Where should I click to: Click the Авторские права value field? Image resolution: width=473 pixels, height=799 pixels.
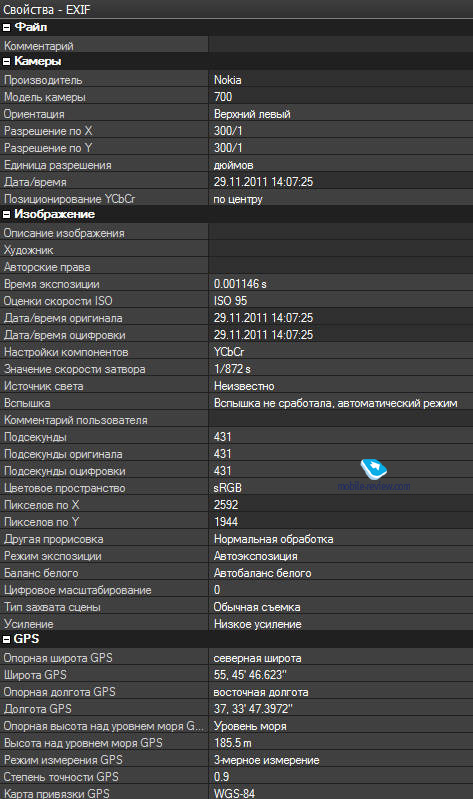340,267
